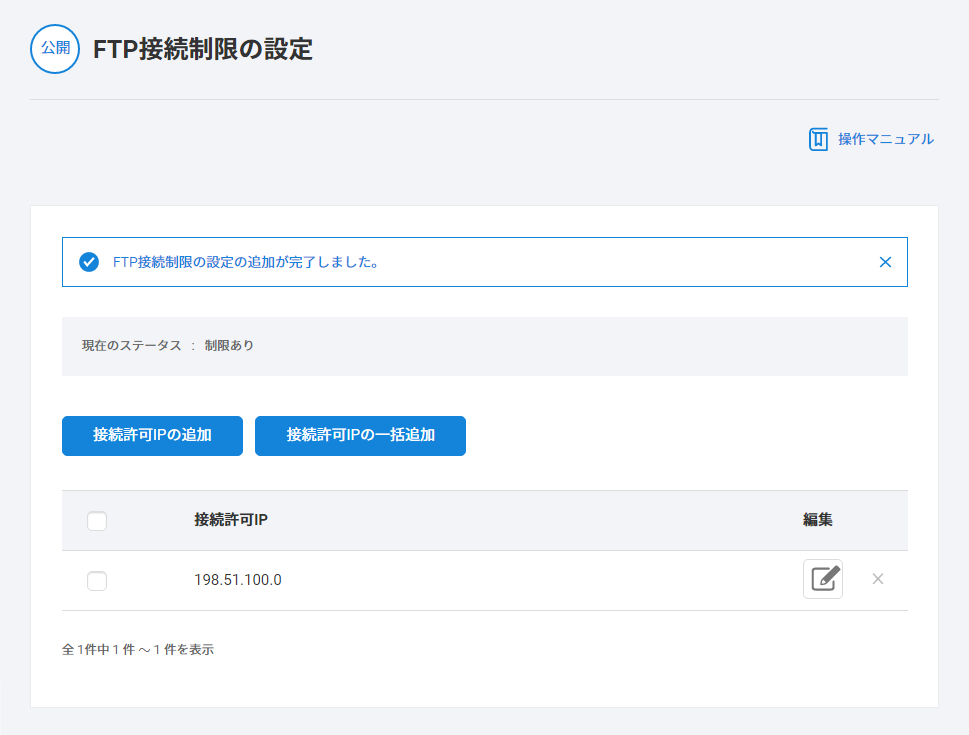Click the blue checkmark success icon

click(x=89, y=262)
